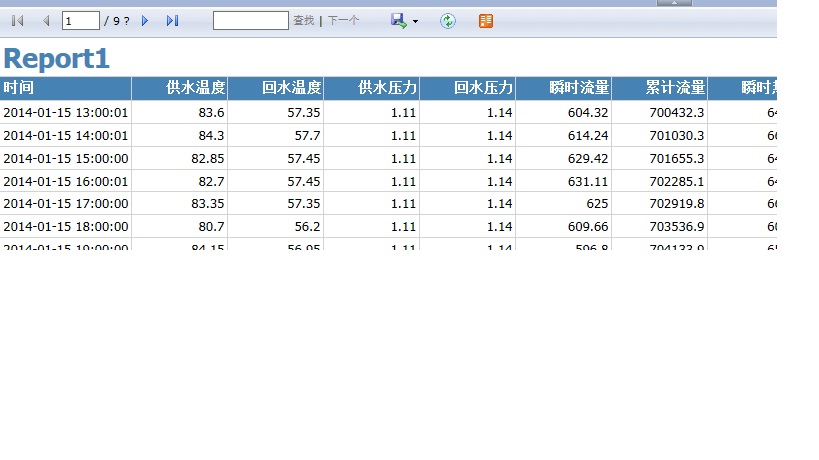The image size is (819, 460).
Task: Open the export format dropdown arrow
Action: tap(415, 22)
